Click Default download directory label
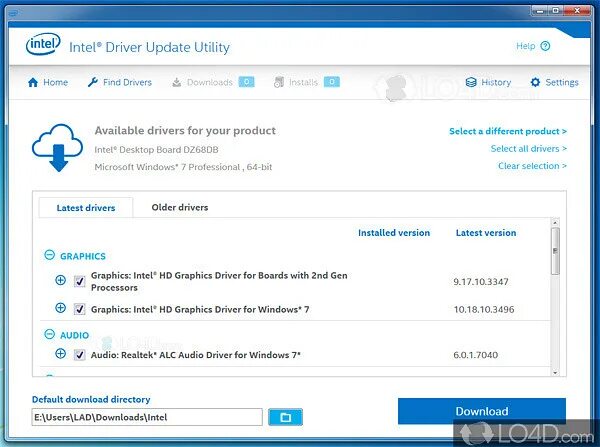 [x=91, y=399]
